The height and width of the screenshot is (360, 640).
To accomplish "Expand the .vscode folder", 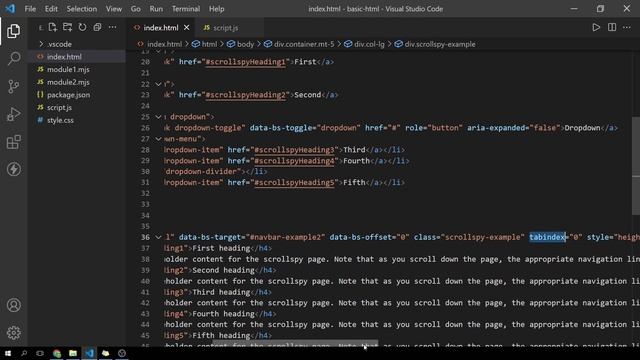I will (x=41, y=44).
